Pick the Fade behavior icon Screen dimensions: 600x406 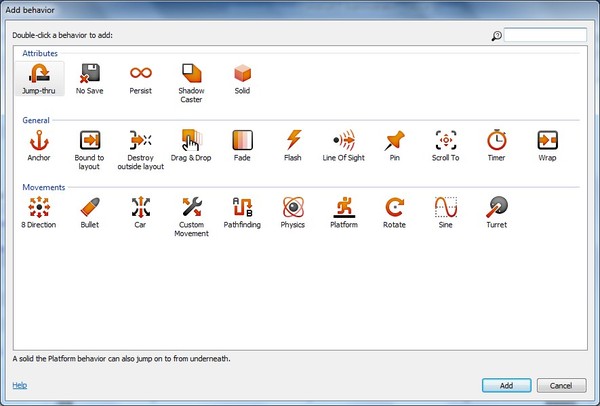click(242, 141)
